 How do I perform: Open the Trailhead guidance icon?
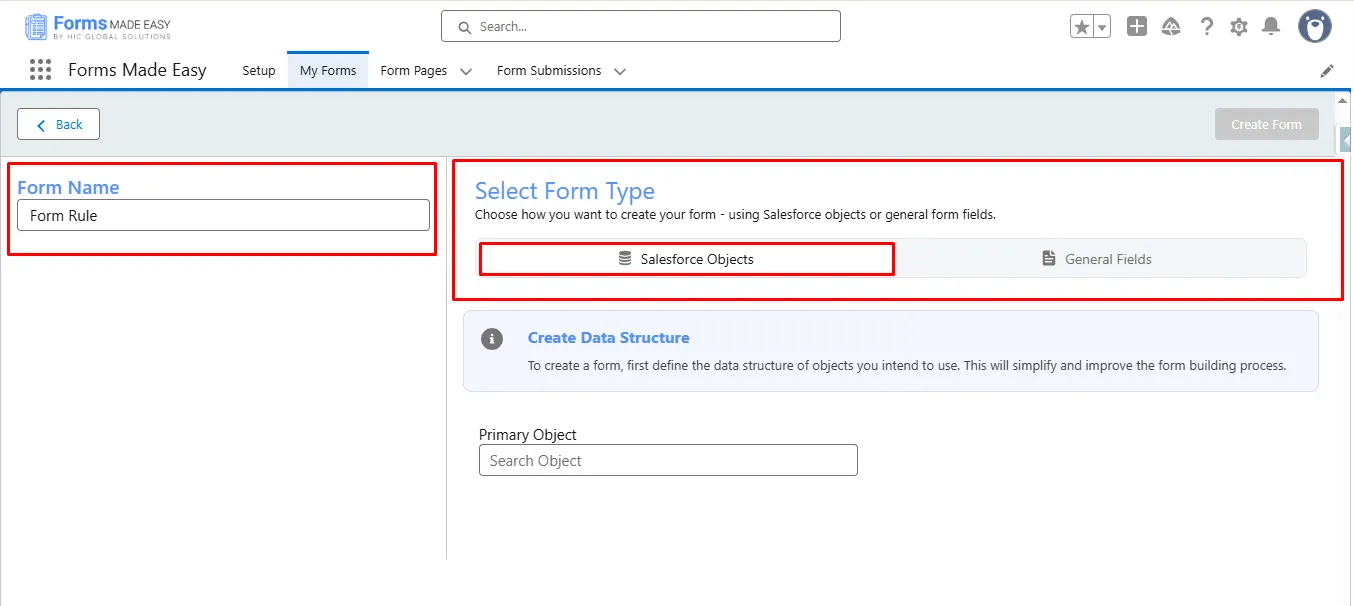click(1171, 27)
